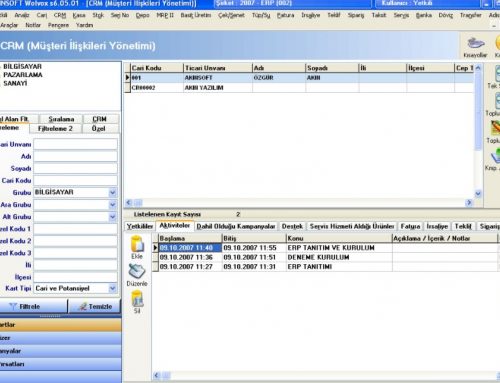
Task: Click the customer grid horizontal scrollbar
Action: point(299,203)
